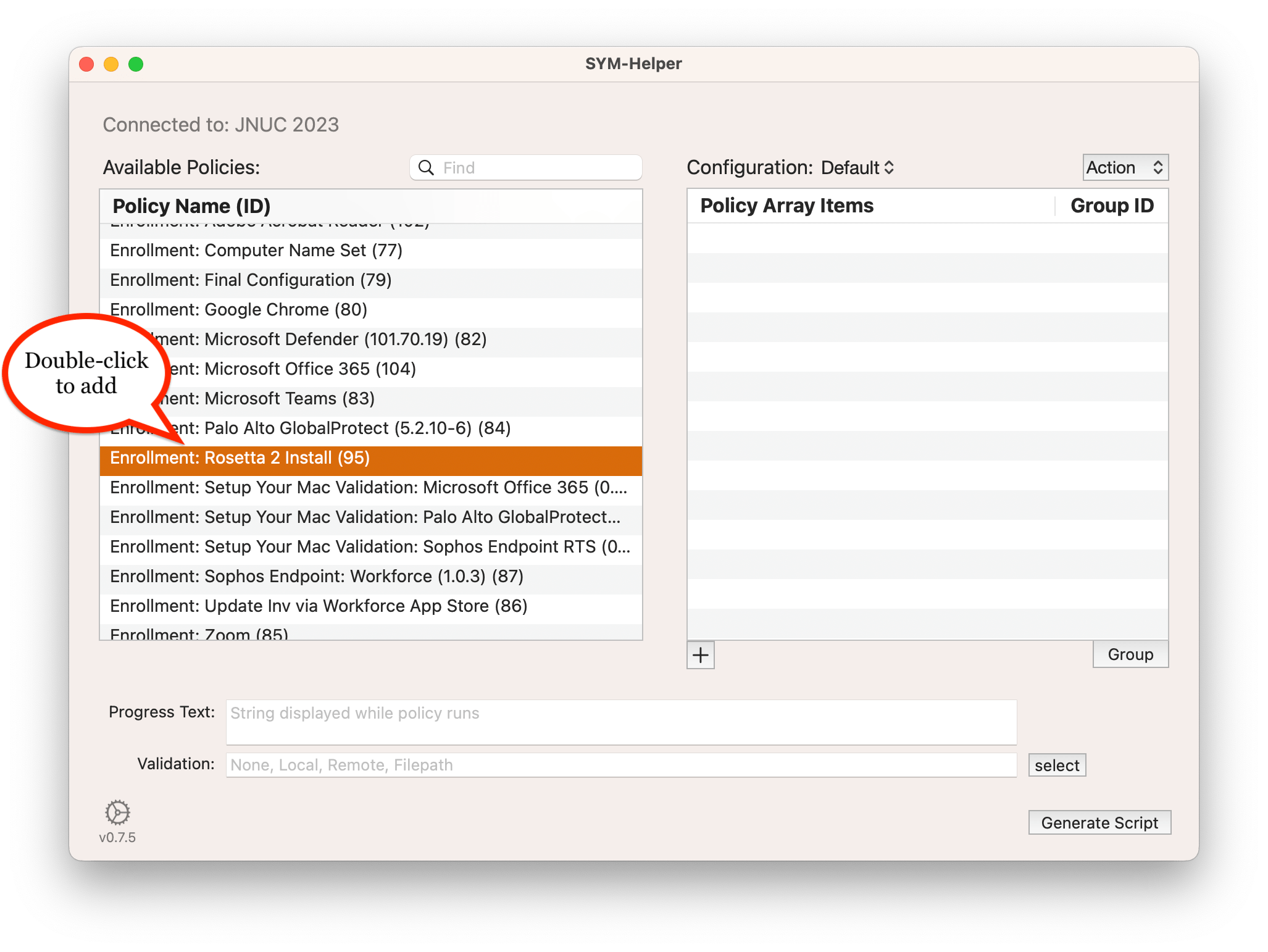
Task: Expand the Configuration Default popup
Action: 857,168
